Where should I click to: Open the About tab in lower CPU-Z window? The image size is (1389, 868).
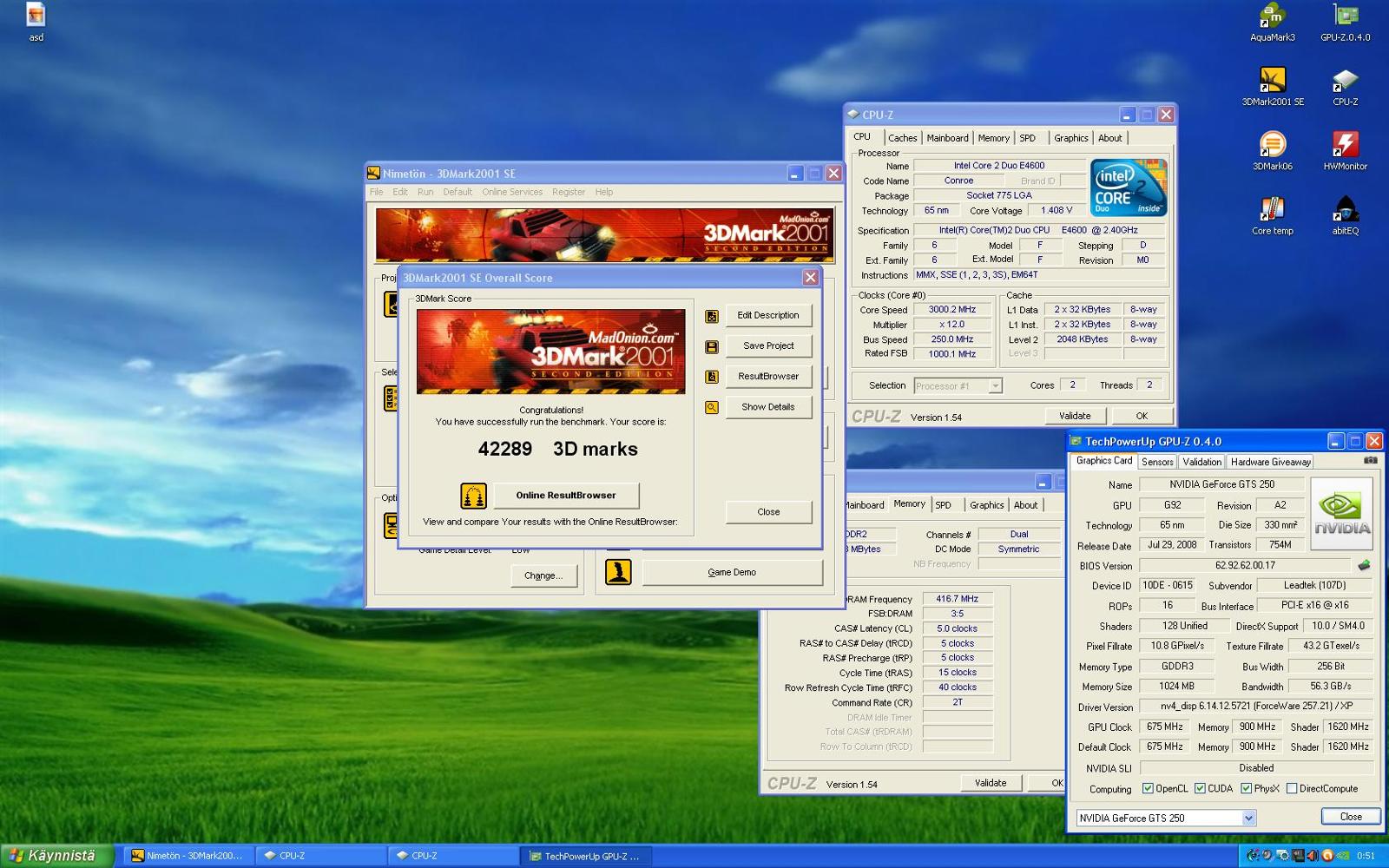[1025, 505]
